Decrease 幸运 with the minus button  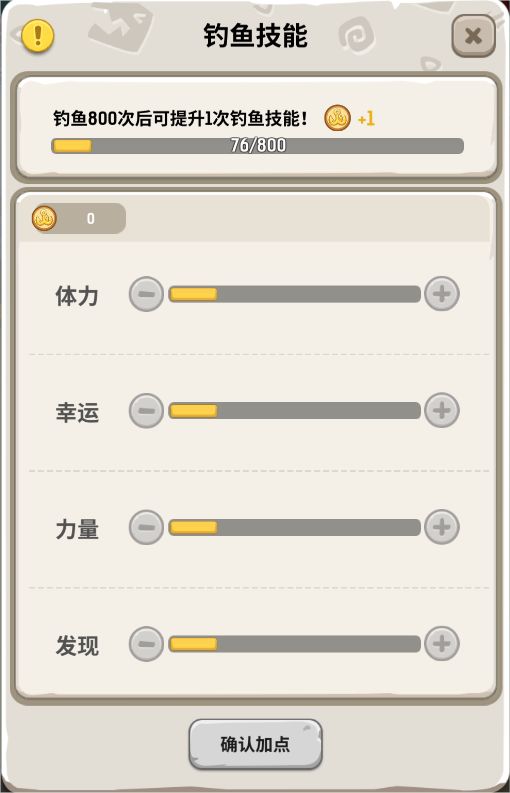[146, 410]
